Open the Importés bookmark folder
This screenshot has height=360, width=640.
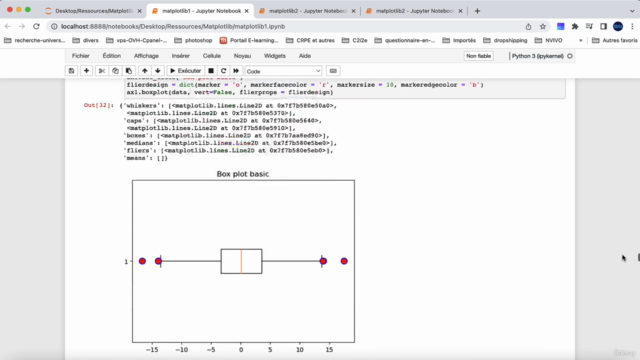point(459,40)
